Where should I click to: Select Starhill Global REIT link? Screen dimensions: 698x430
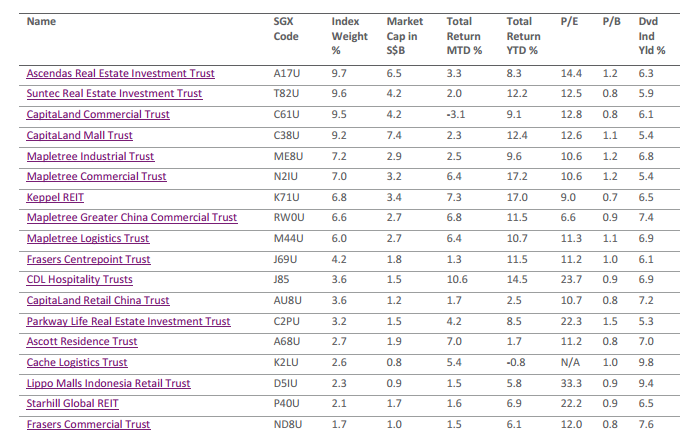pos(74,404)
